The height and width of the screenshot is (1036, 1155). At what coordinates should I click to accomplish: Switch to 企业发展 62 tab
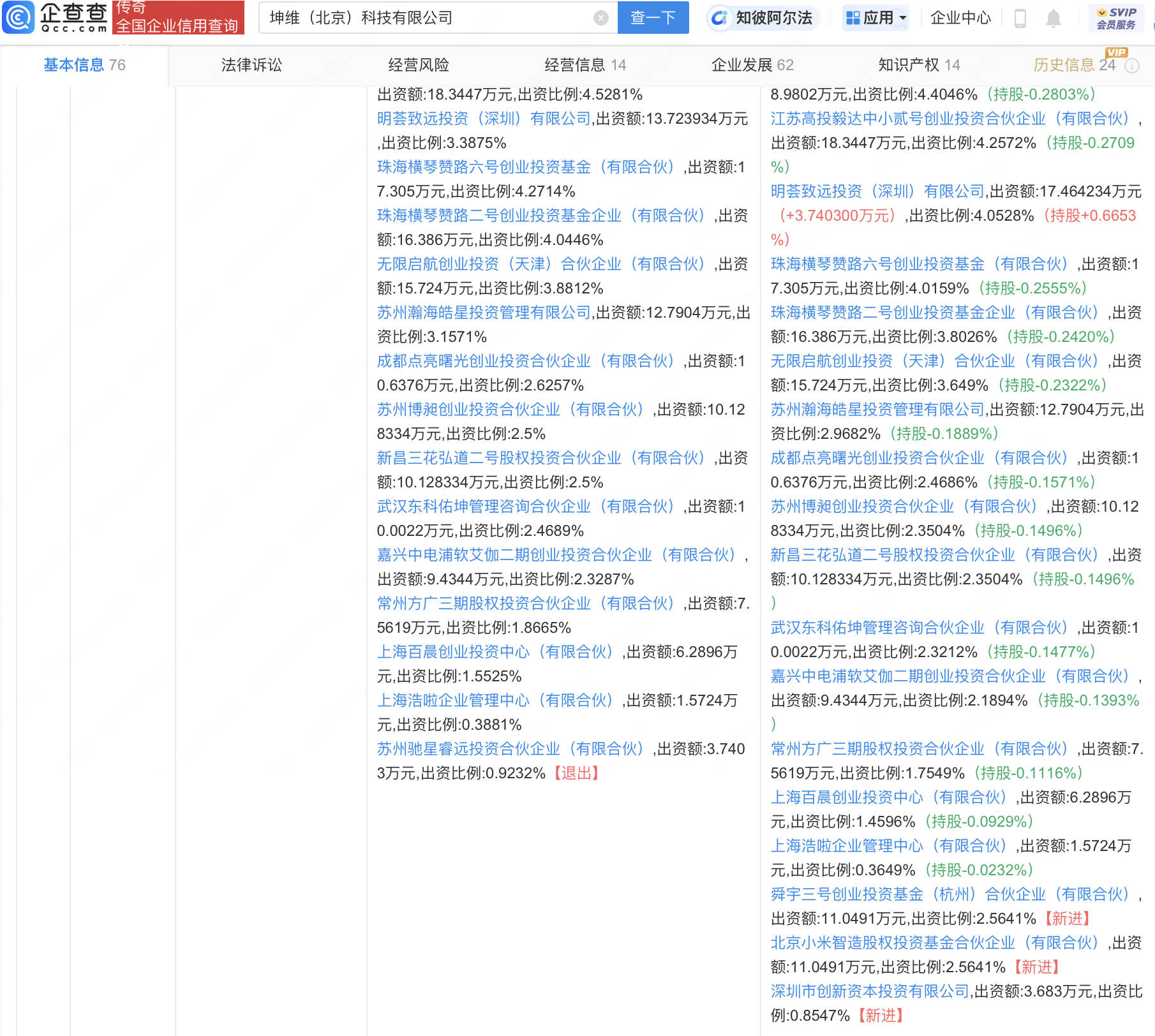[x=752, y=65]
